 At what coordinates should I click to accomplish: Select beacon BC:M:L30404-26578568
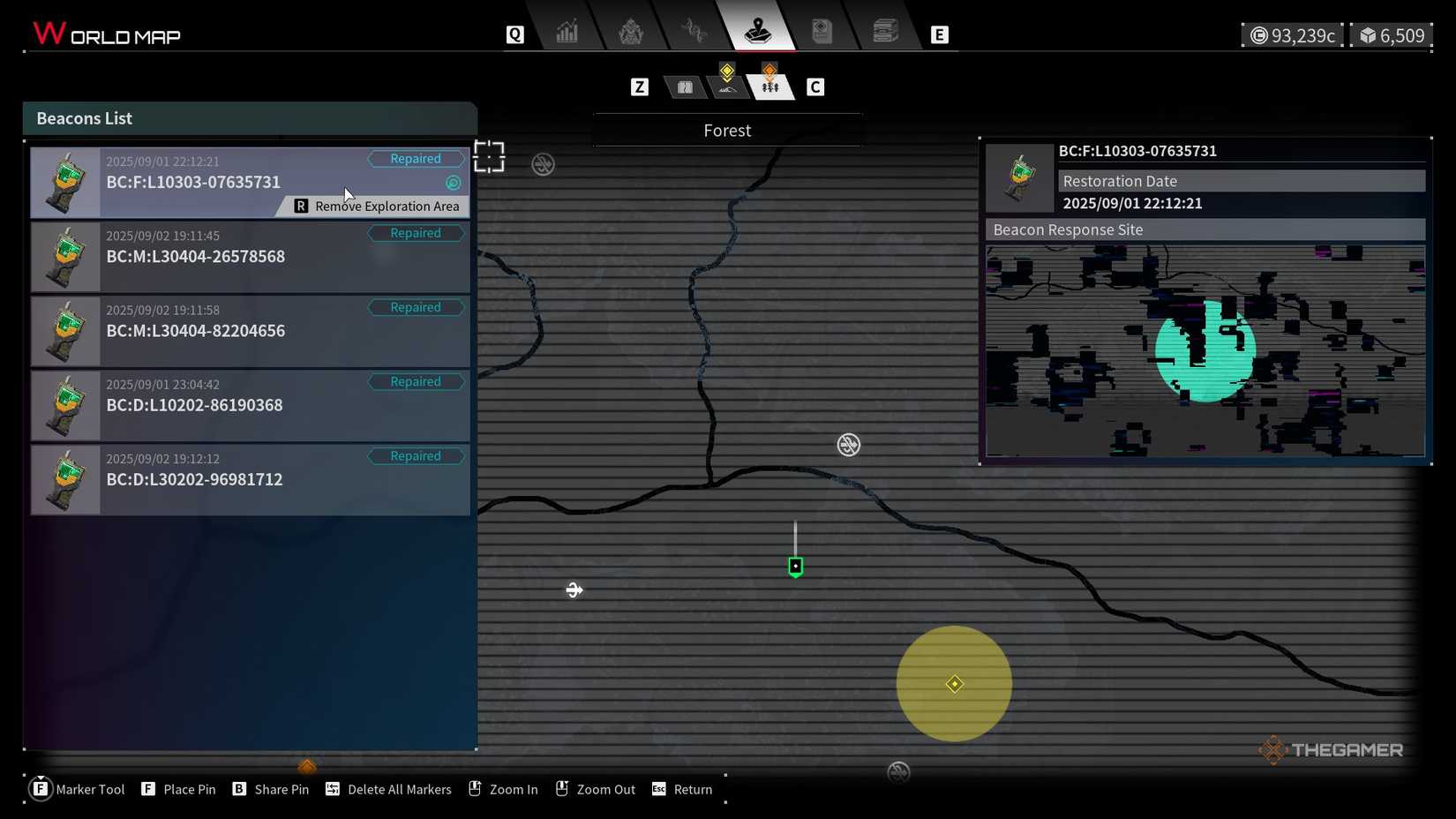(250, 257)
